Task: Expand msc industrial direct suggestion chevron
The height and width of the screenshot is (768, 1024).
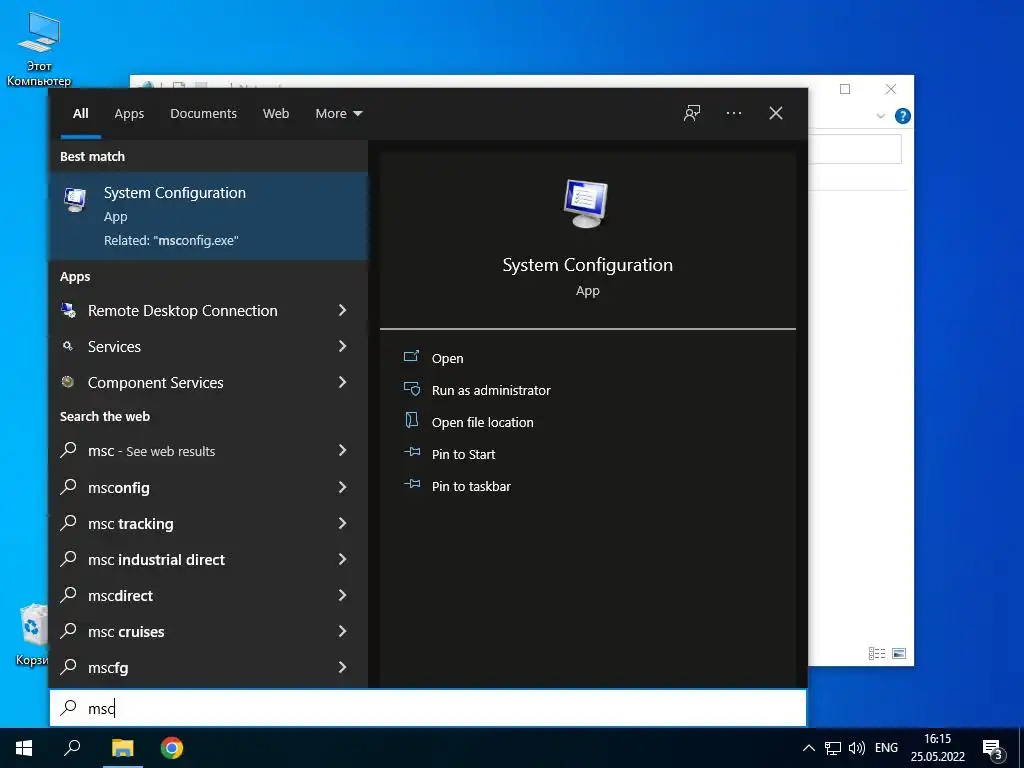Action: [x=342, y=559]
